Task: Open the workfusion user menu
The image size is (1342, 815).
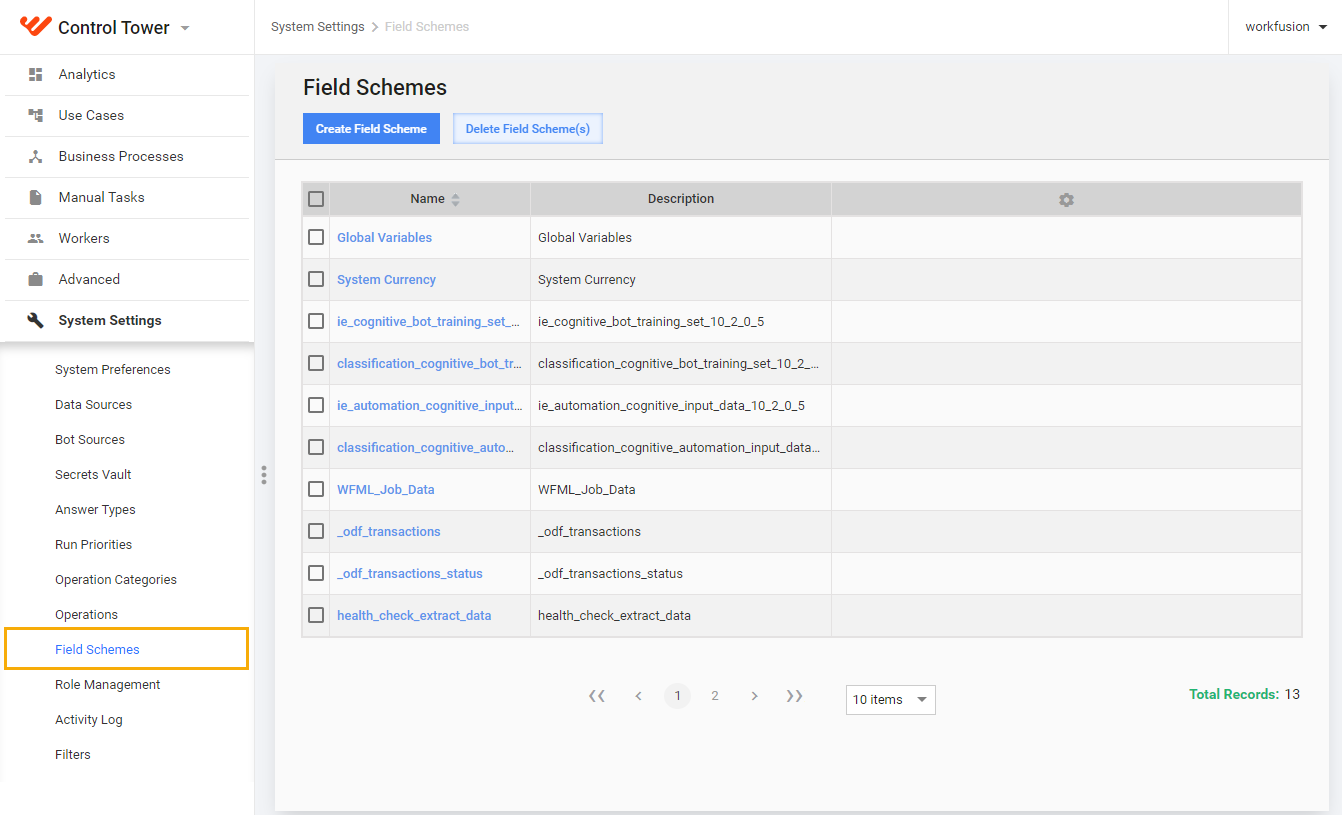Action: click(x=1286, y=27)
